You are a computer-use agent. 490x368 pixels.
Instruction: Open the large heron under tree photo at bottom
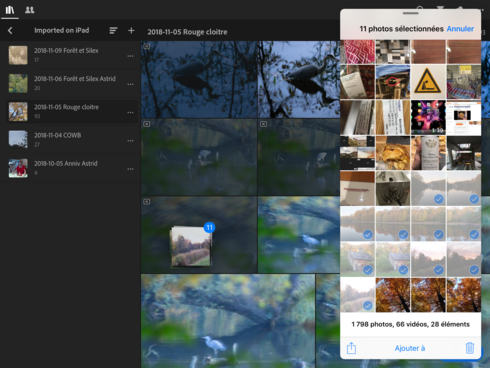click(x=228, y=321)
